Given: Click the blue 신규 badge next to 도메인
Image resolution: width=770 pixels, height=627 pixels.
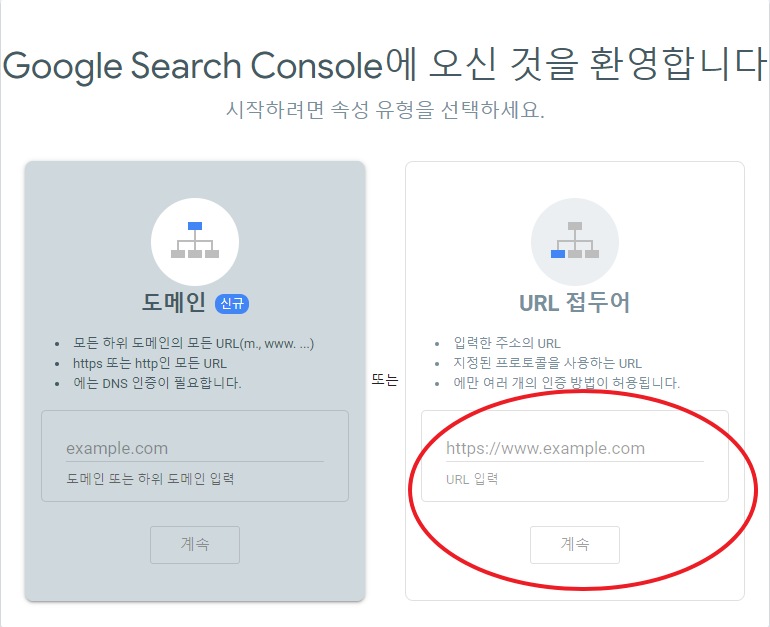Looking at the screenshot, I should (x=232, y=303).
